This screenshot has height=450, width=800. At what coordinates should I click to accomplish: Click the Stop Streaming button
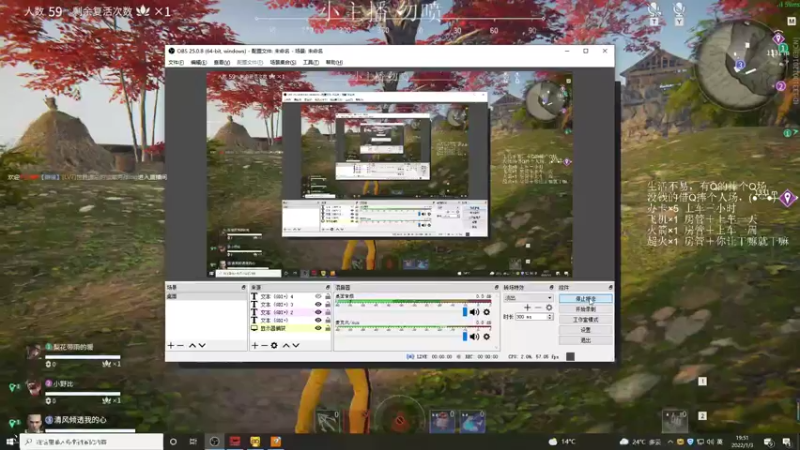pos(586,298)
